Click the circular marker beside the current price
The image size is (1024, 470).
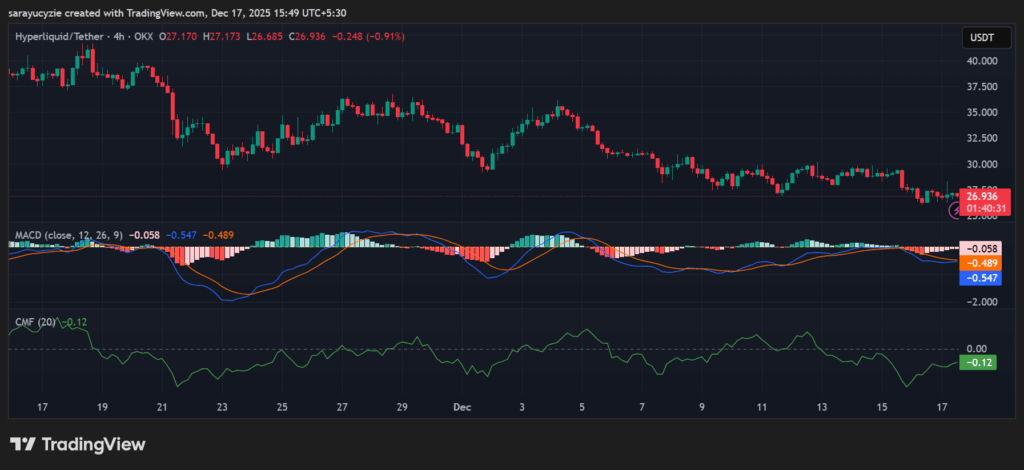click(x=953, y=210)
